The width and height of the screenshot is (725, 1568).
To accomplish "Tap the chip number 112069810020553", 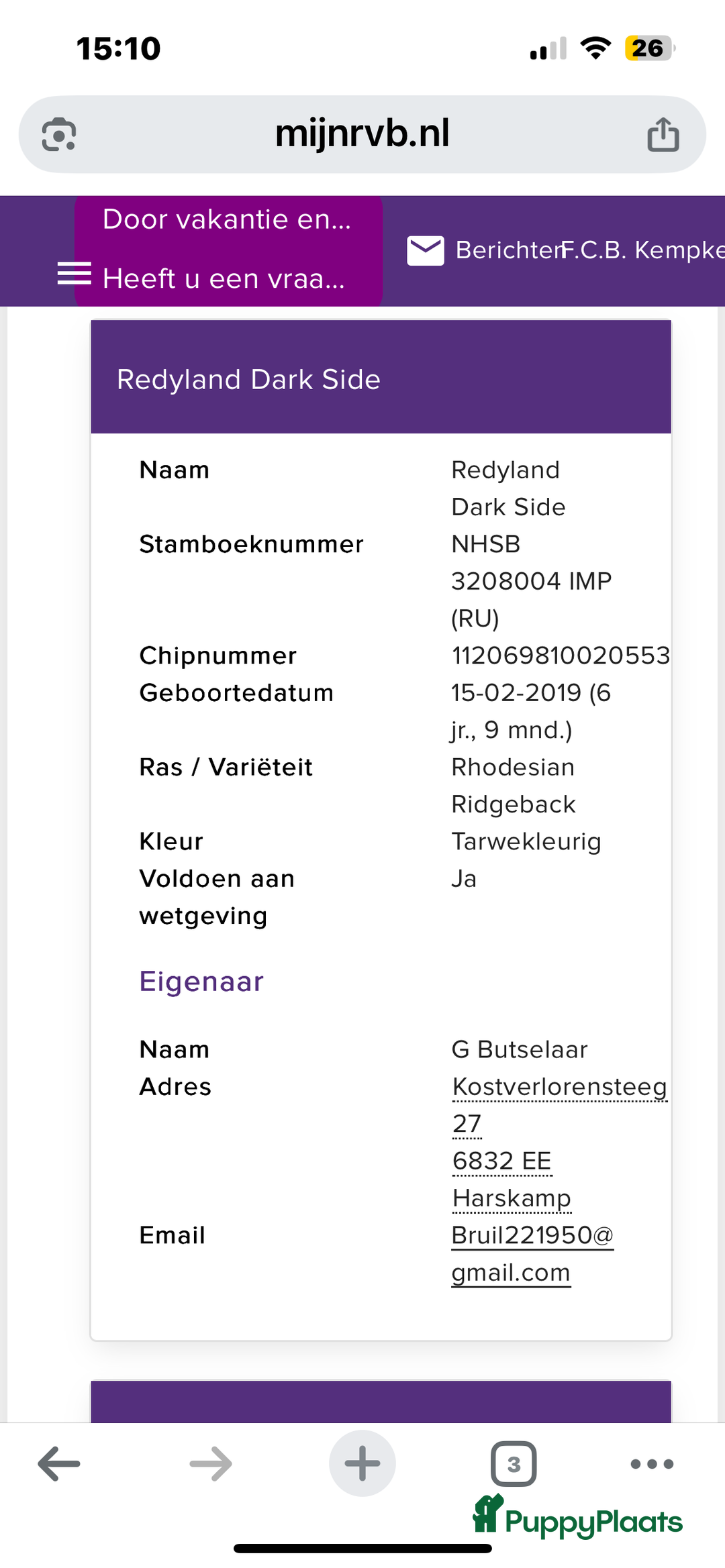I will (x=561, y=656).
